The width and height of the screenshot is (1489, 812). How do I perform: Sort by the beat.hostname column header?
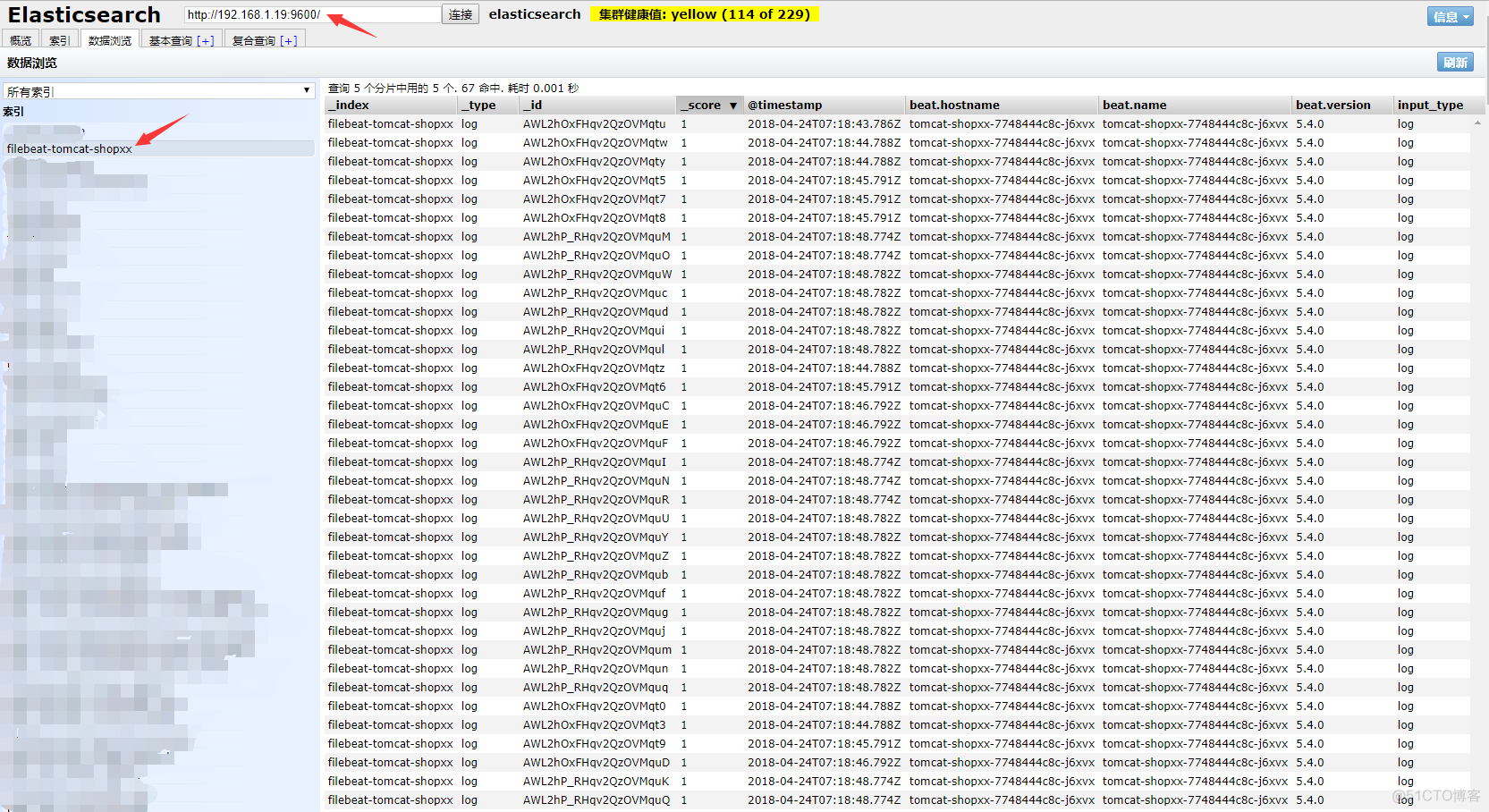point(1003,105)
